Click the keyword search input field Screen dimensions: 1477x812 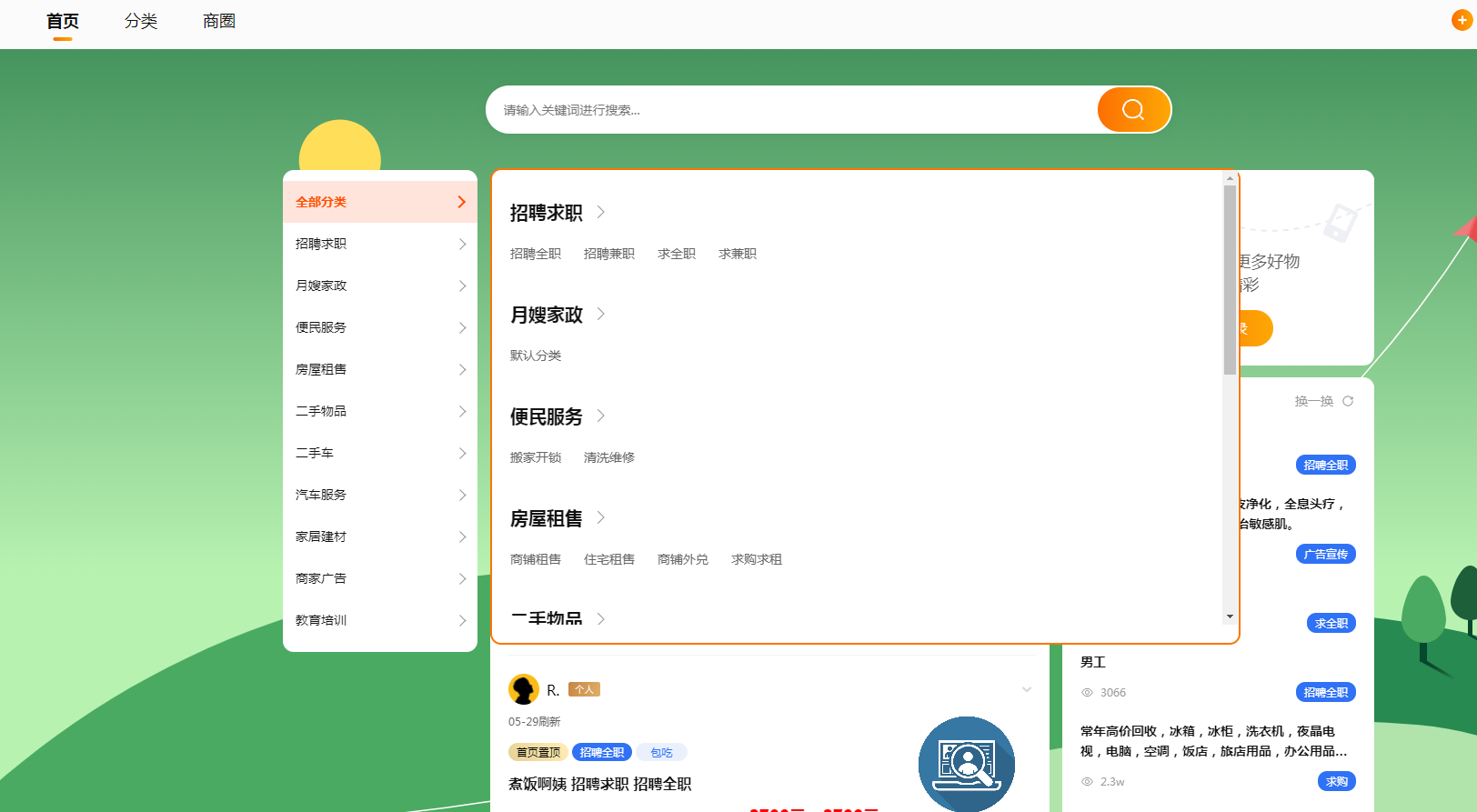click(x=791, y=110)
